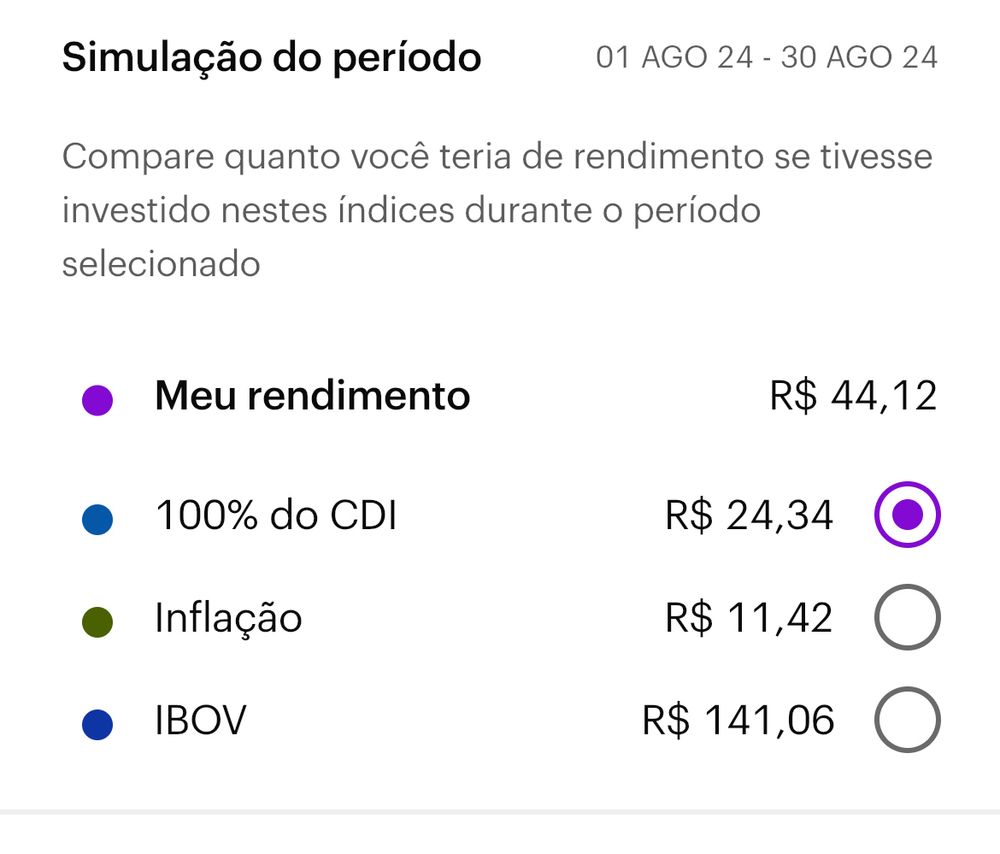Click the word selecionado in the description
1000x854 pixels.
[x=161, y=265]
